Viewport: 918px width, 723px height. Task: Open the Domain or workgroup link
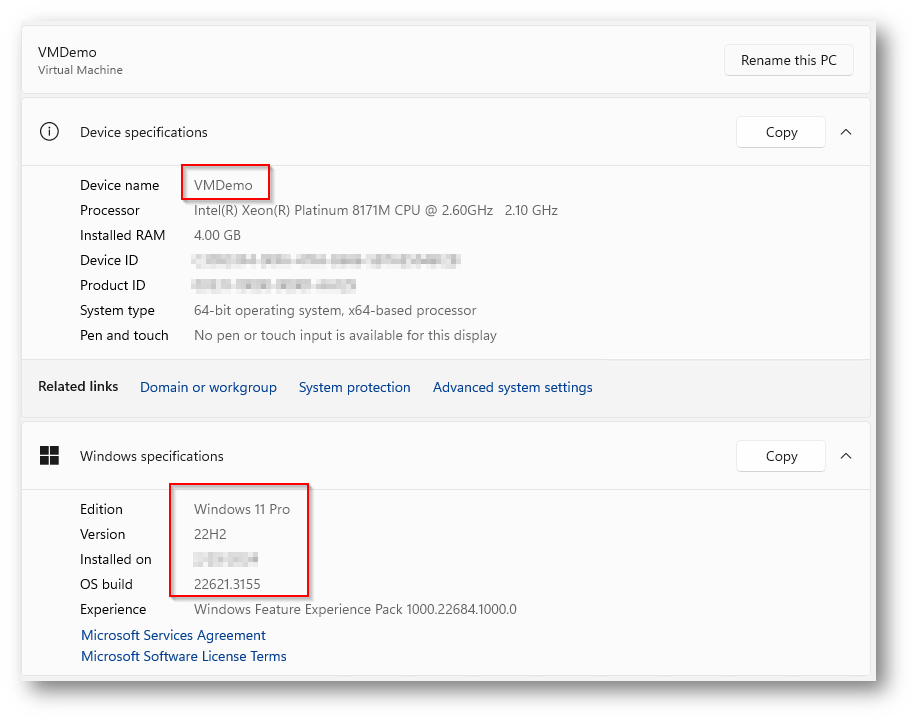[208, 387]
